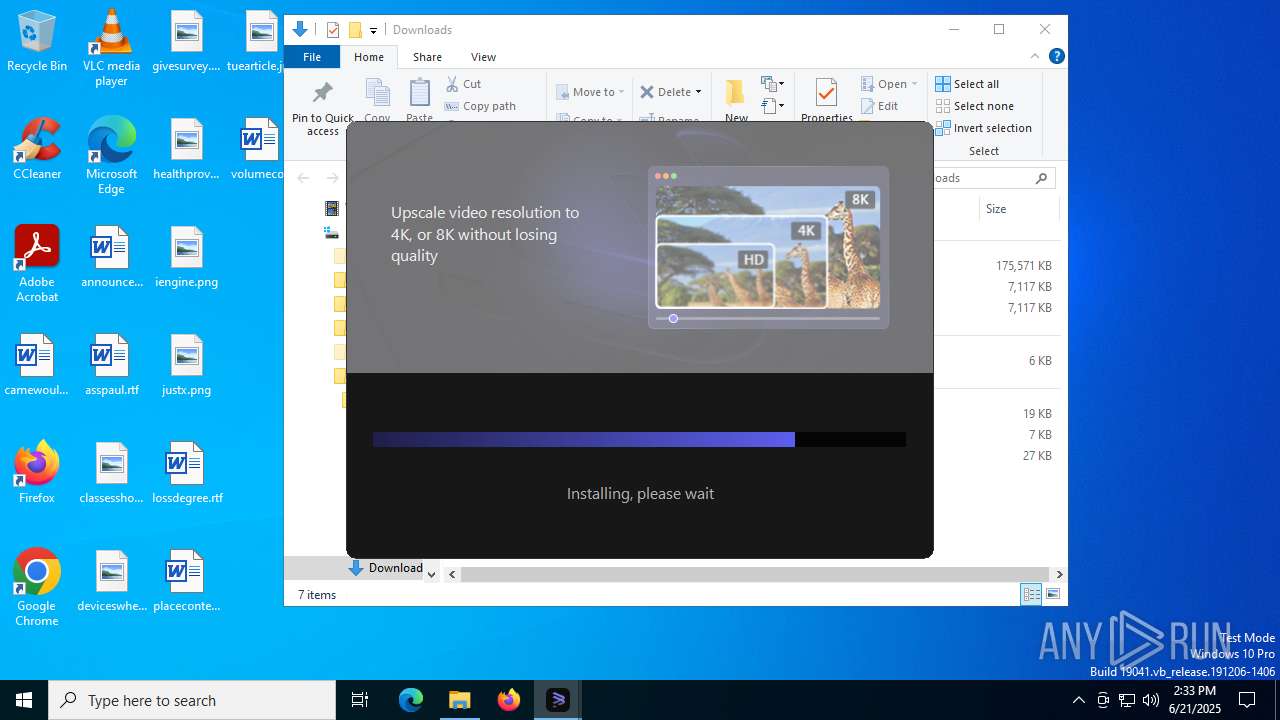Select lossdegree.rtf document on desktop

[186, 473]
